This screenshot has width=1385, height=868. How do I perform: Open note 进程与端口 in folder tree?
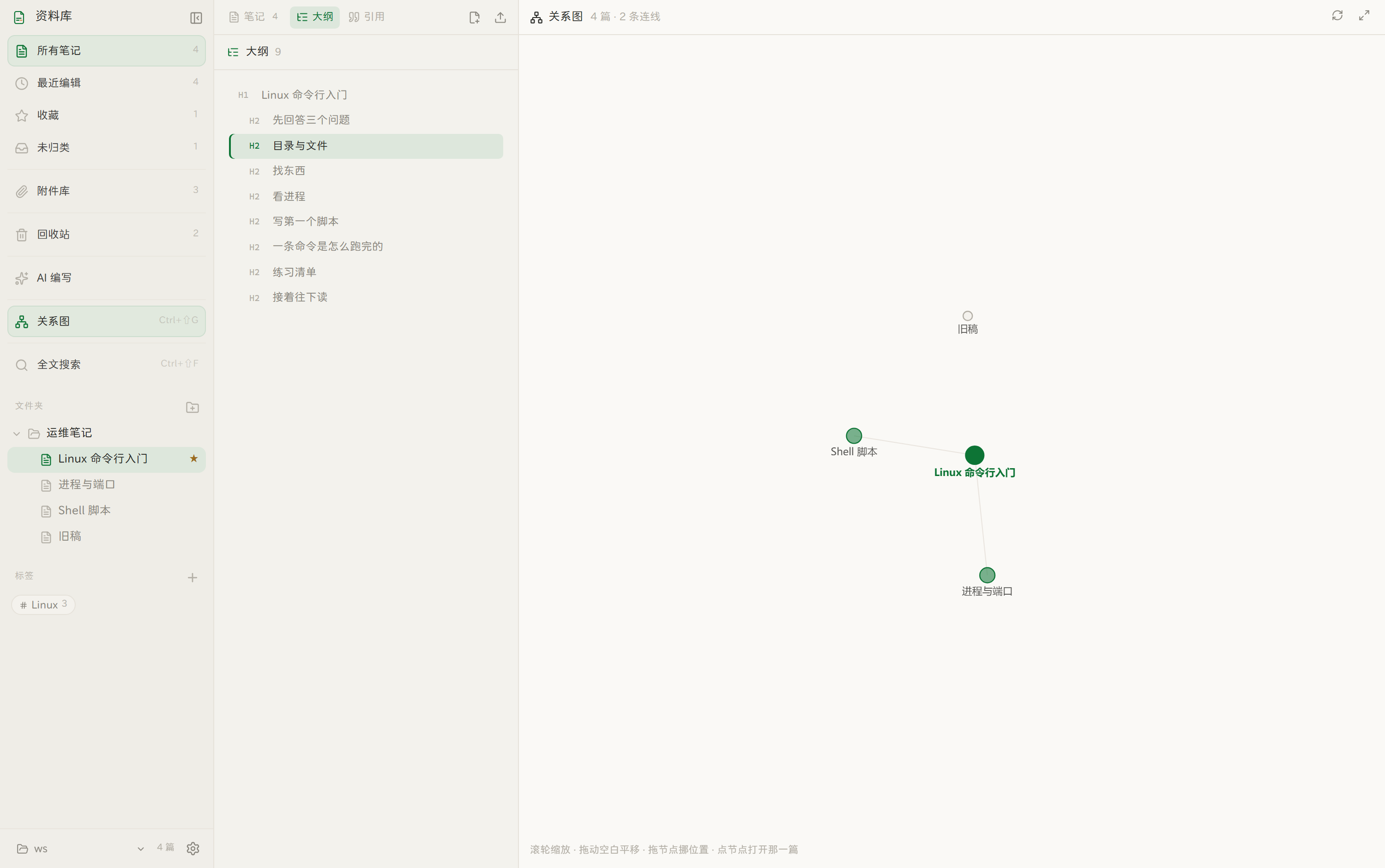(x=107, y=484)
